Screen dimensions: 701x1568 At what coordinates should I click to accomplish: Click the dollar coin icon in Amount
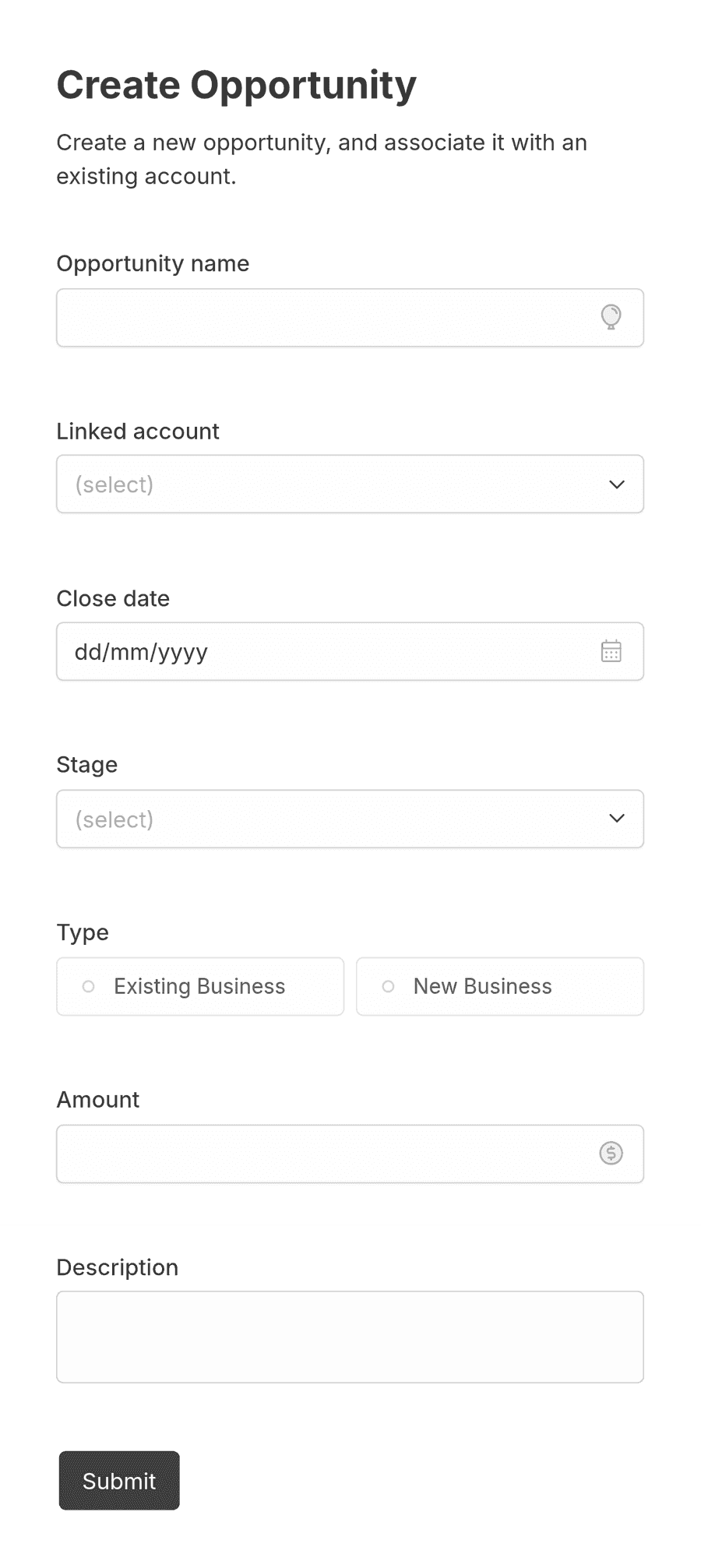611,1153
